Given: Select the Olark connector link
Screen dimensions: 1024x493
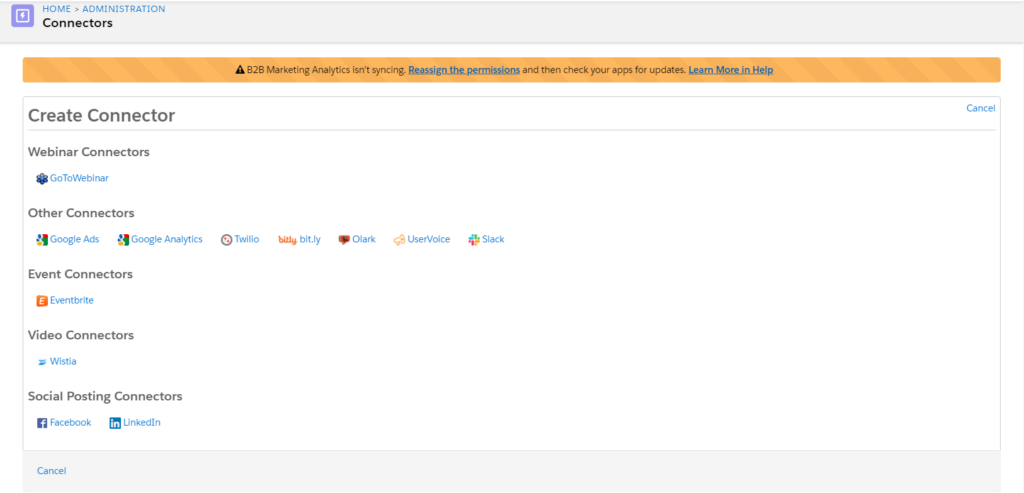Looking at the screenshot, I should click(364, 239).
